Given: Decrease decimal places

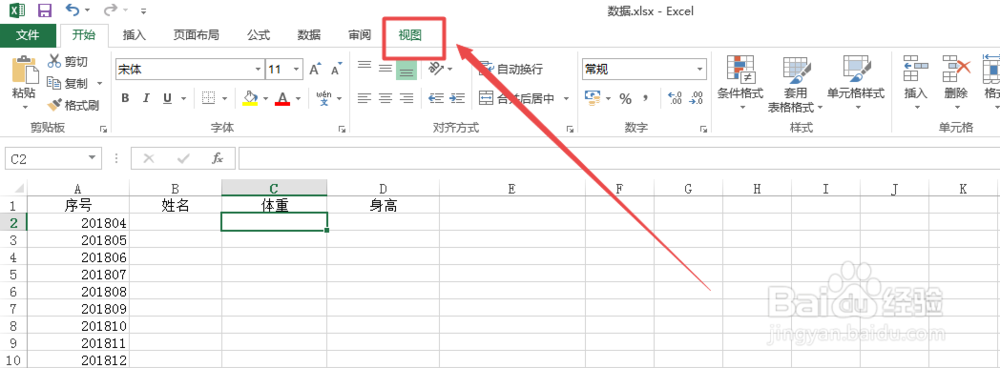Looking at the screenshot, I should pyautogui.click(x=696, y=98).
